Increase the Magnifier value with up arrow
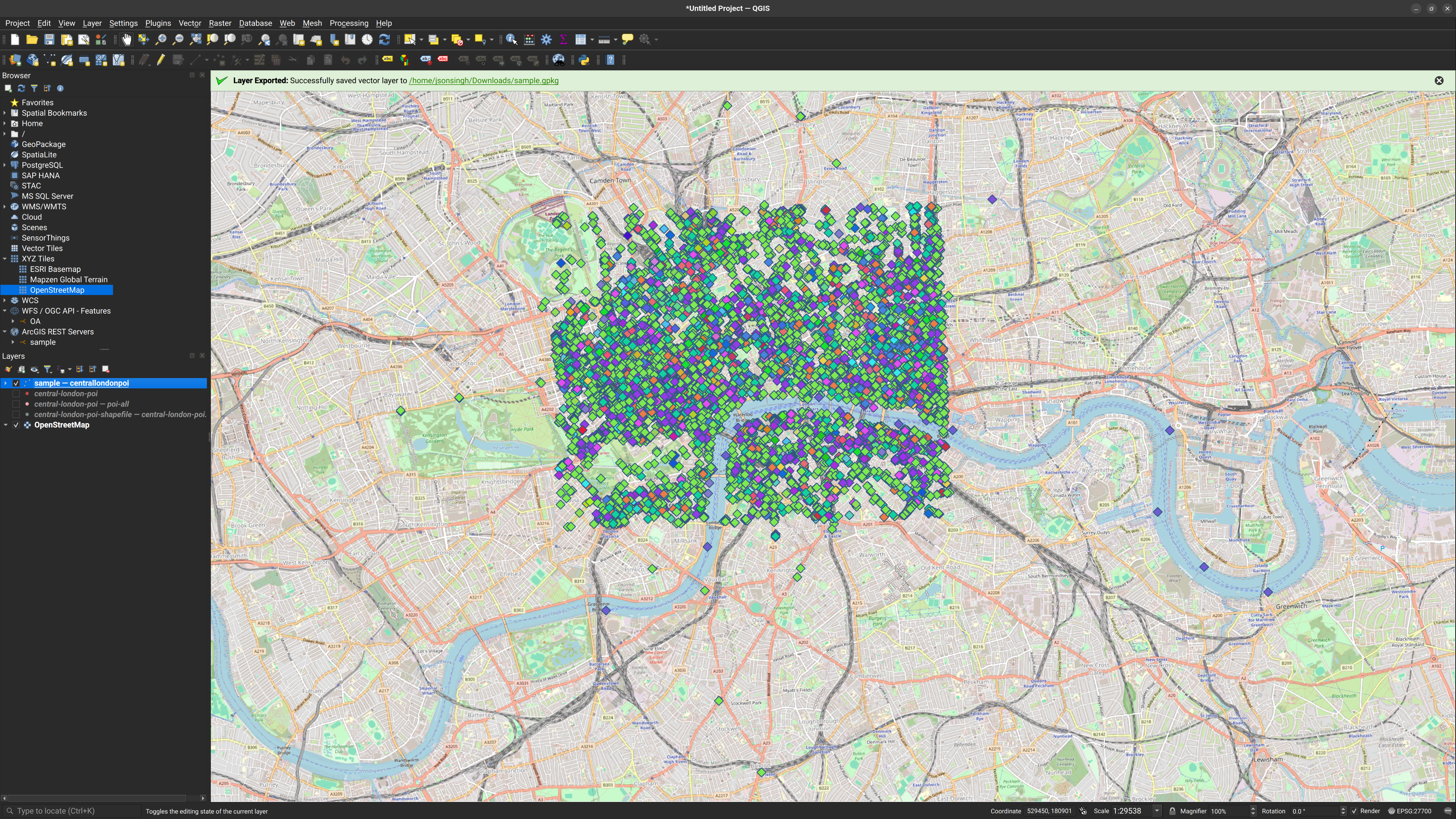1456x819 pixels. tap(1253, 808)
